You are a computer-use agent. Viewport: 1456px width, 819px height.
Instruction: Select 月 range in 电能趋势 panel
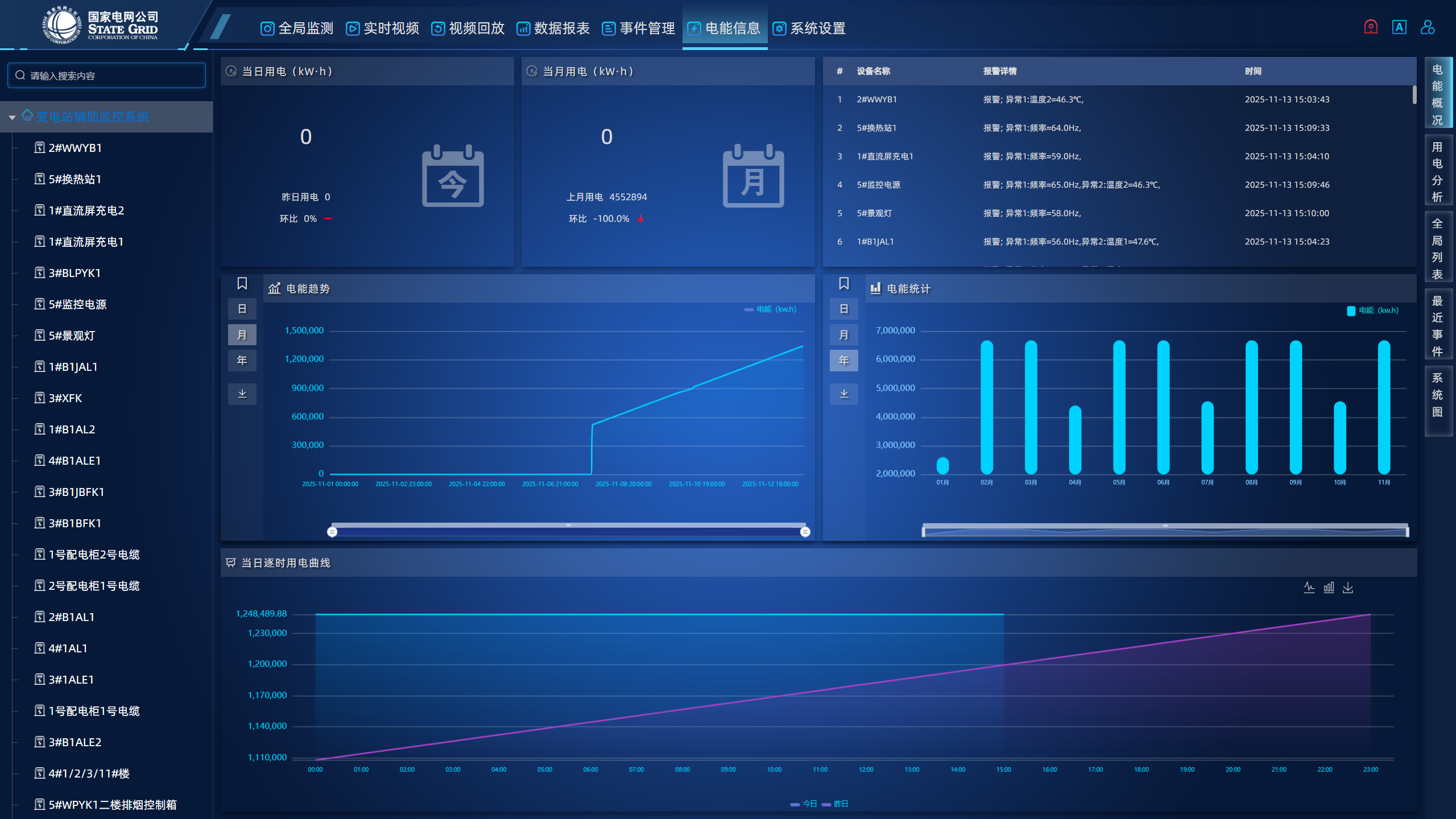click(x=242, y=335)
